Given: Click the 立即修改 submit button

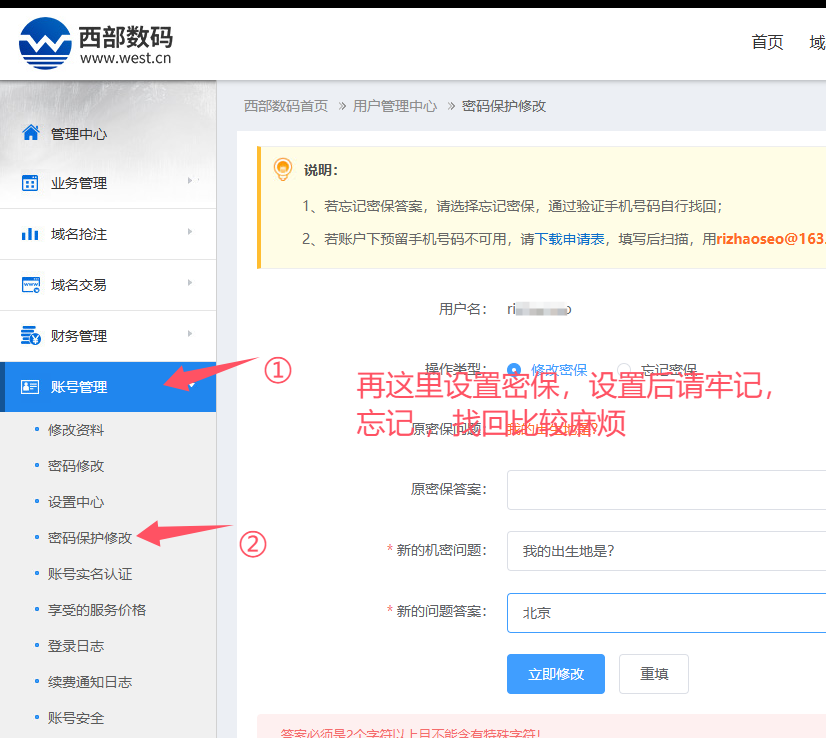Looking at the screenshot, I should (x=556, y=674).
